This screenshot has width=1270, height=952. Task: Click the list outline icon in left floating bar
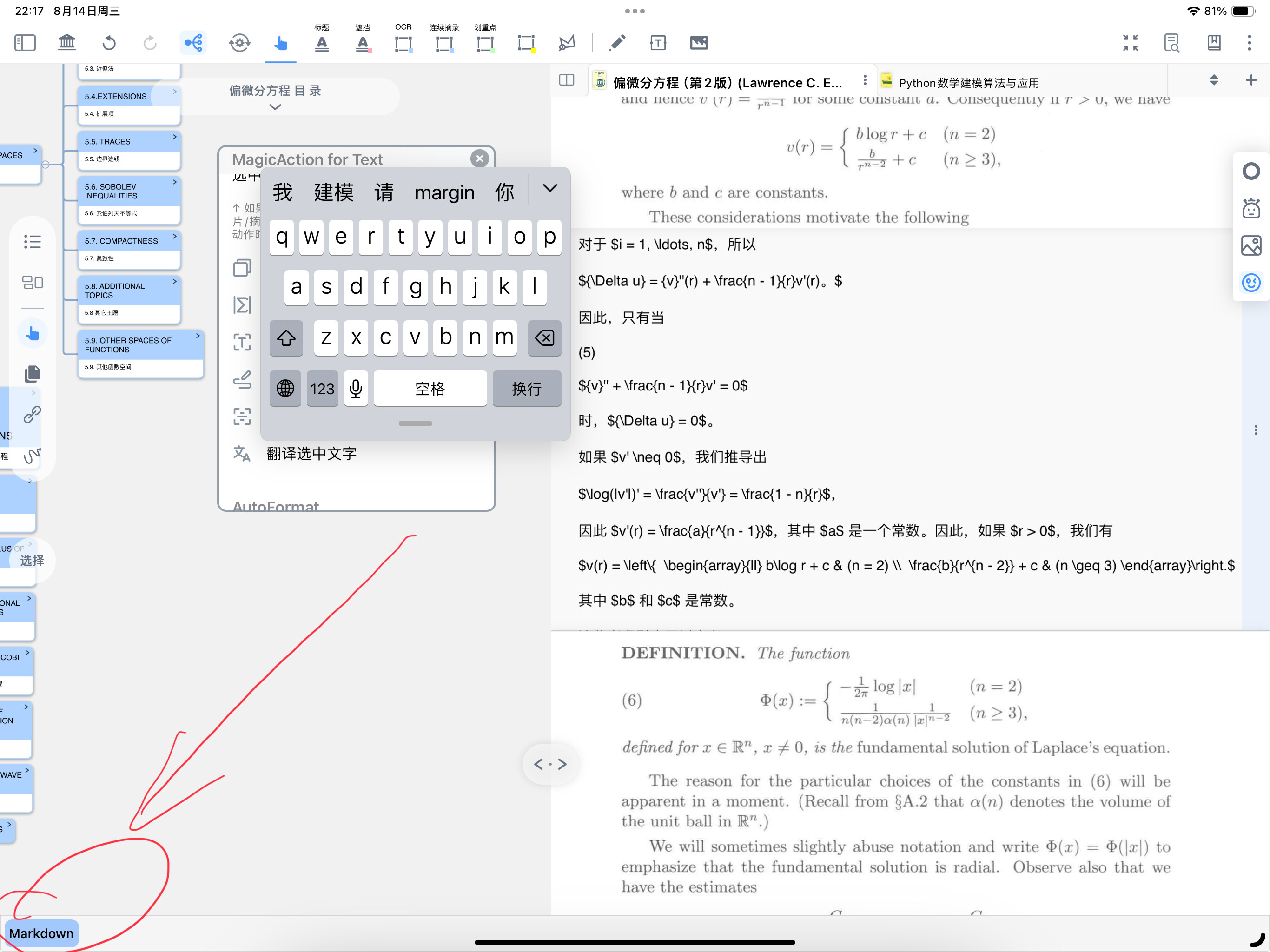coord(33,242)
